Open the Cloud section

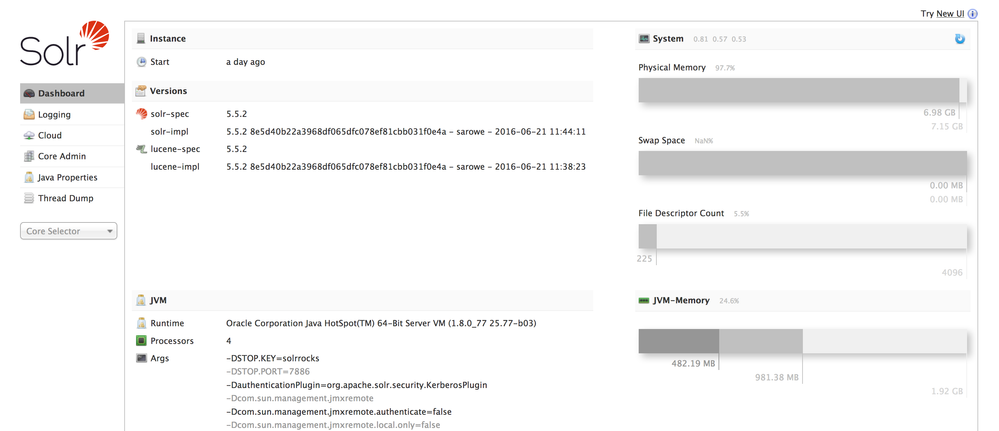pyautogui.click(x=50, y=136)
